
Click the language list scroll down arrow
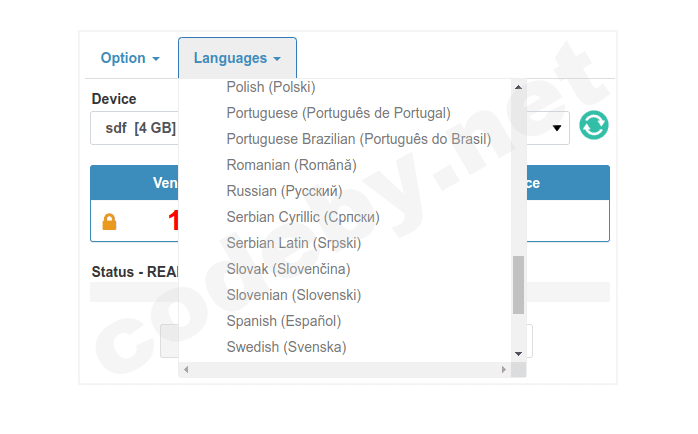518,353
